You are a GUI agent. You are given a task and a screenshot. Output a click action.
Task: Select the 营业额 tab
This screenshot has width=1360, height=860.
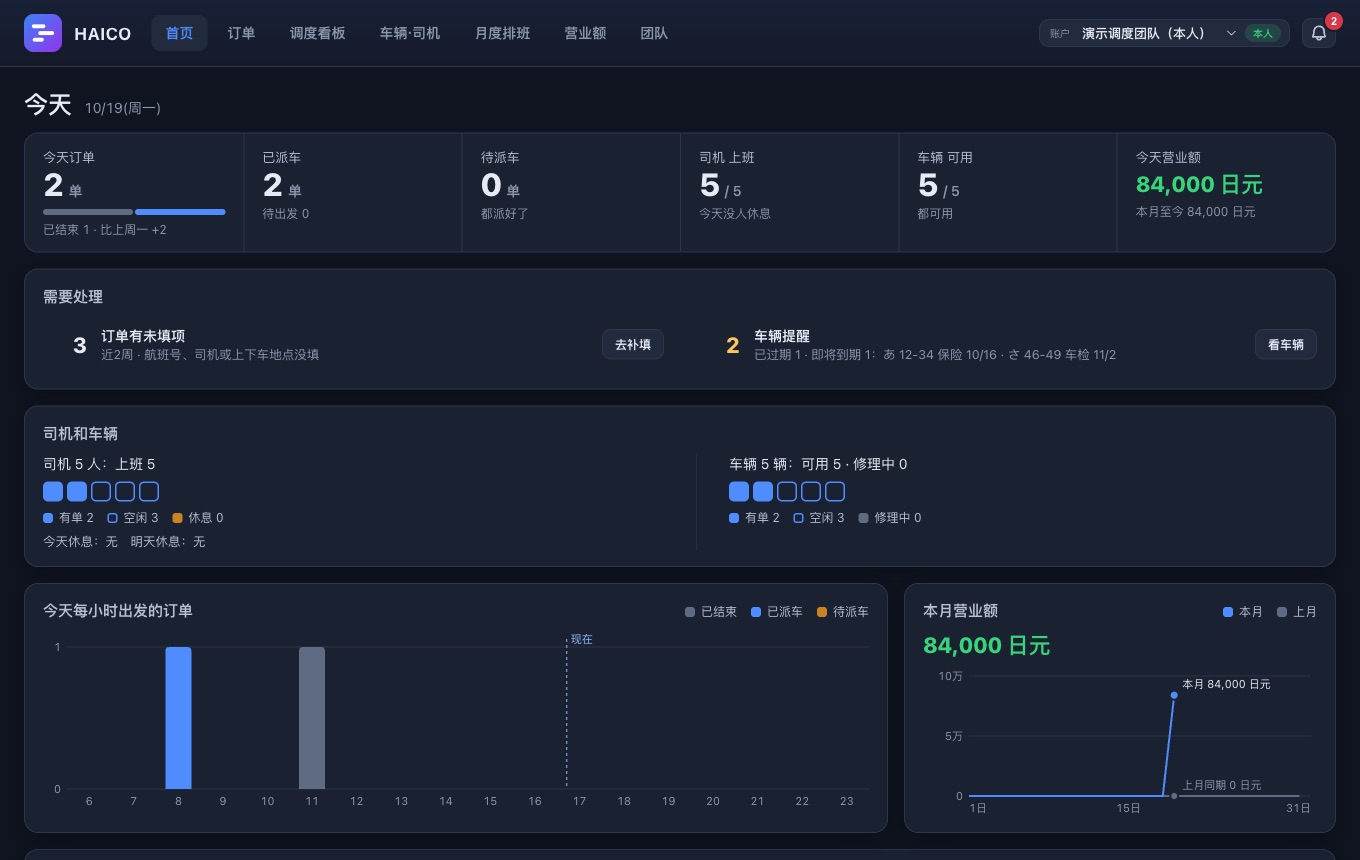point(585,33)
